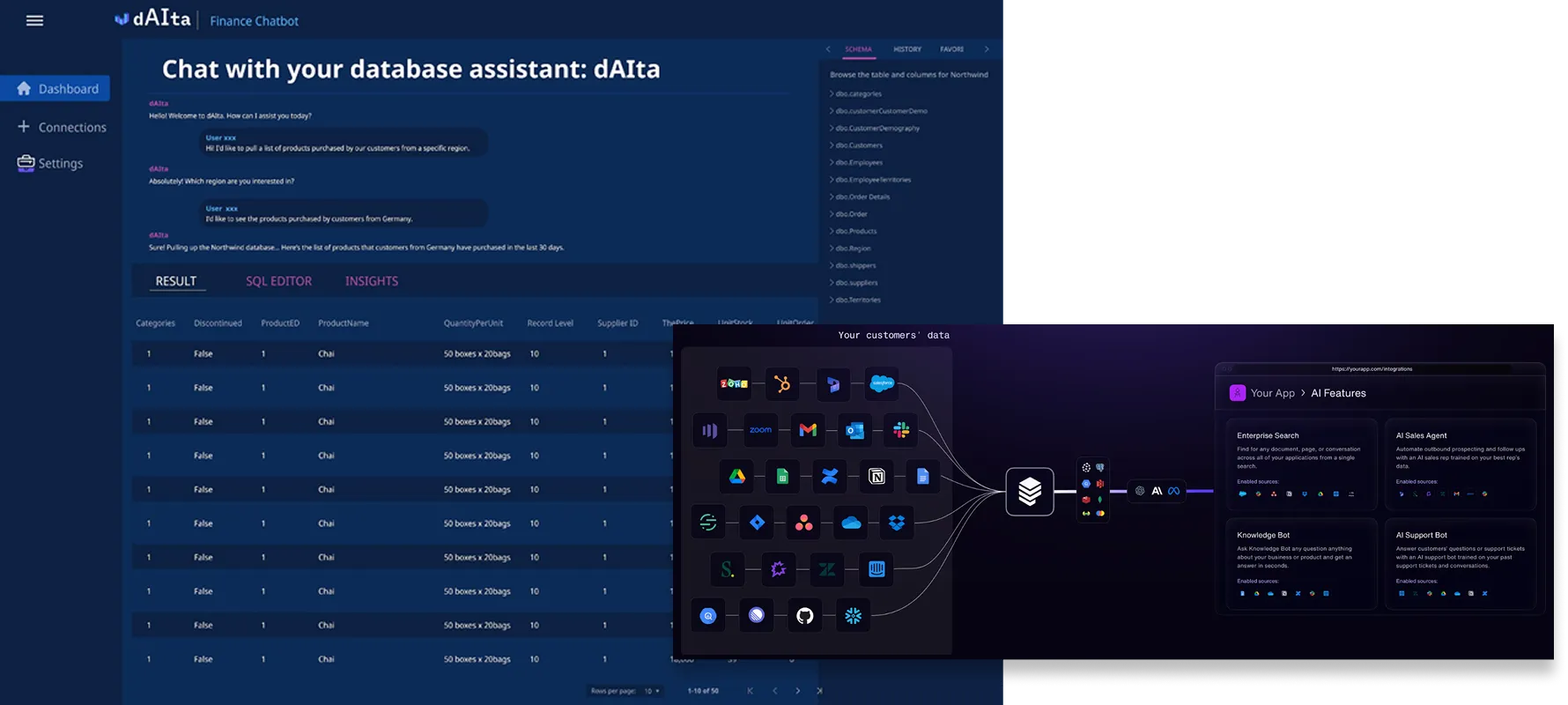Select the Snowflake integration icon
The height and width of the screenshot is (705, 1568).
[853, 615]
